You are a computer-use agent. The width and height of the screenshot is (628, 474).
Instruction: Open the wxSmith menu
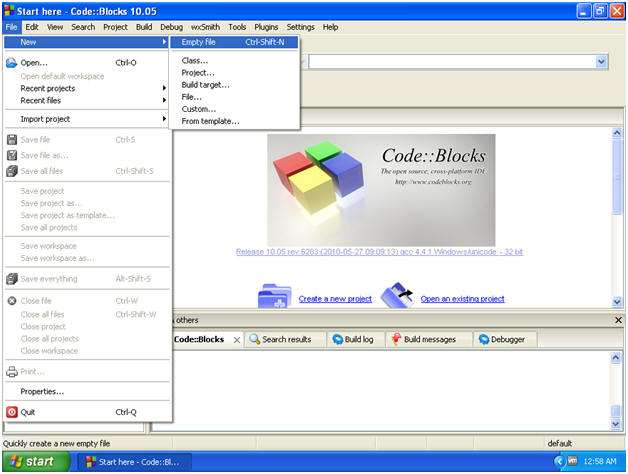coord(205,27)
